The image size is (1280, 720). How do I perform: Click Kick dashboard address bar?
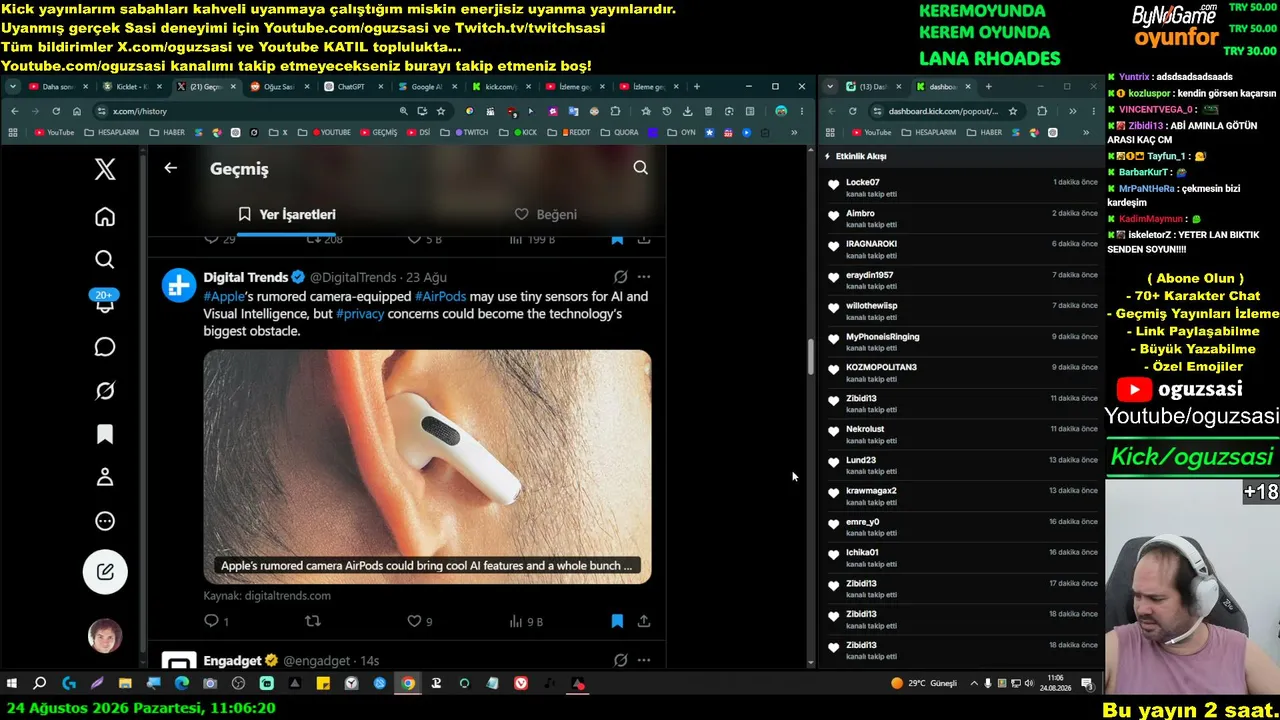point(945,111)
